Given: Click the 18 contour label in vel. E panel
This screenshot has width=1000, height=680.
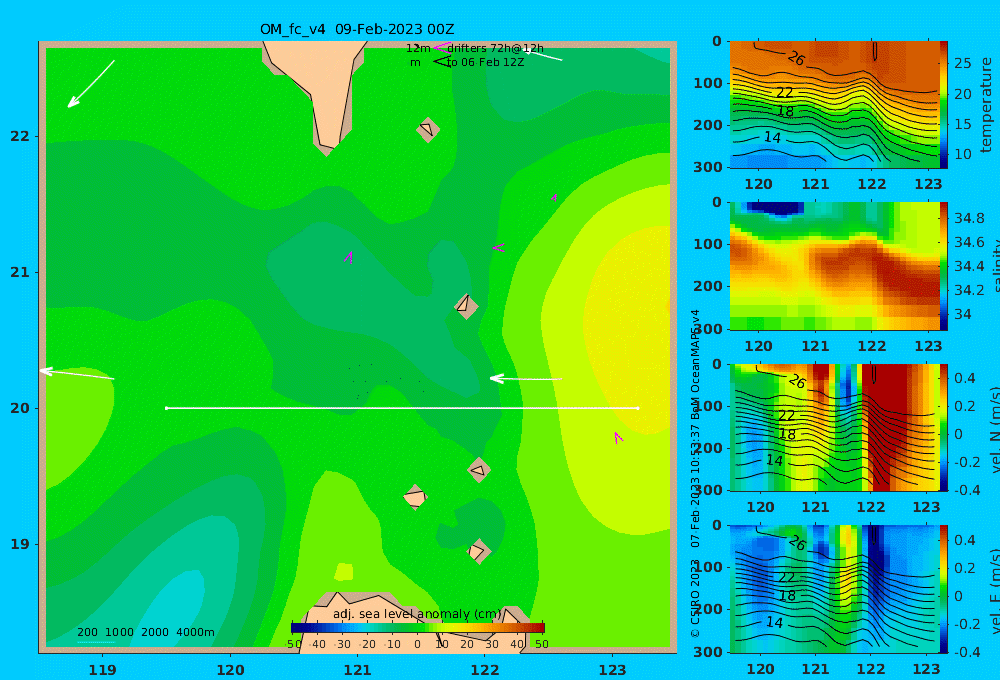Looking at the screenshot, I should [787, 596].
